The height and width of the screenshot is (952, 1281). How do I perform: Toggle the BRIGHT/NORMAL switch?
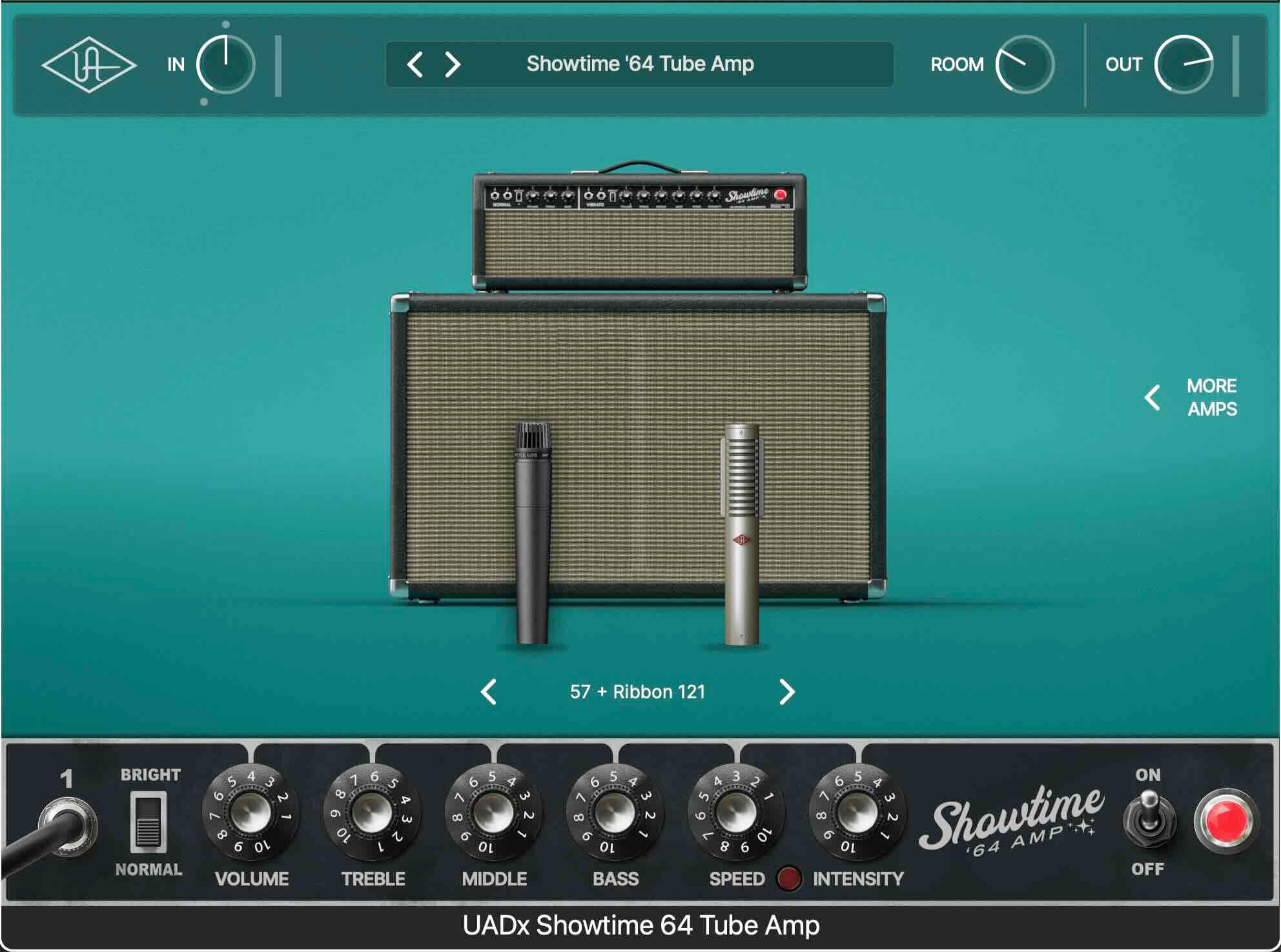pyautogui.click(x=149, y=822)
